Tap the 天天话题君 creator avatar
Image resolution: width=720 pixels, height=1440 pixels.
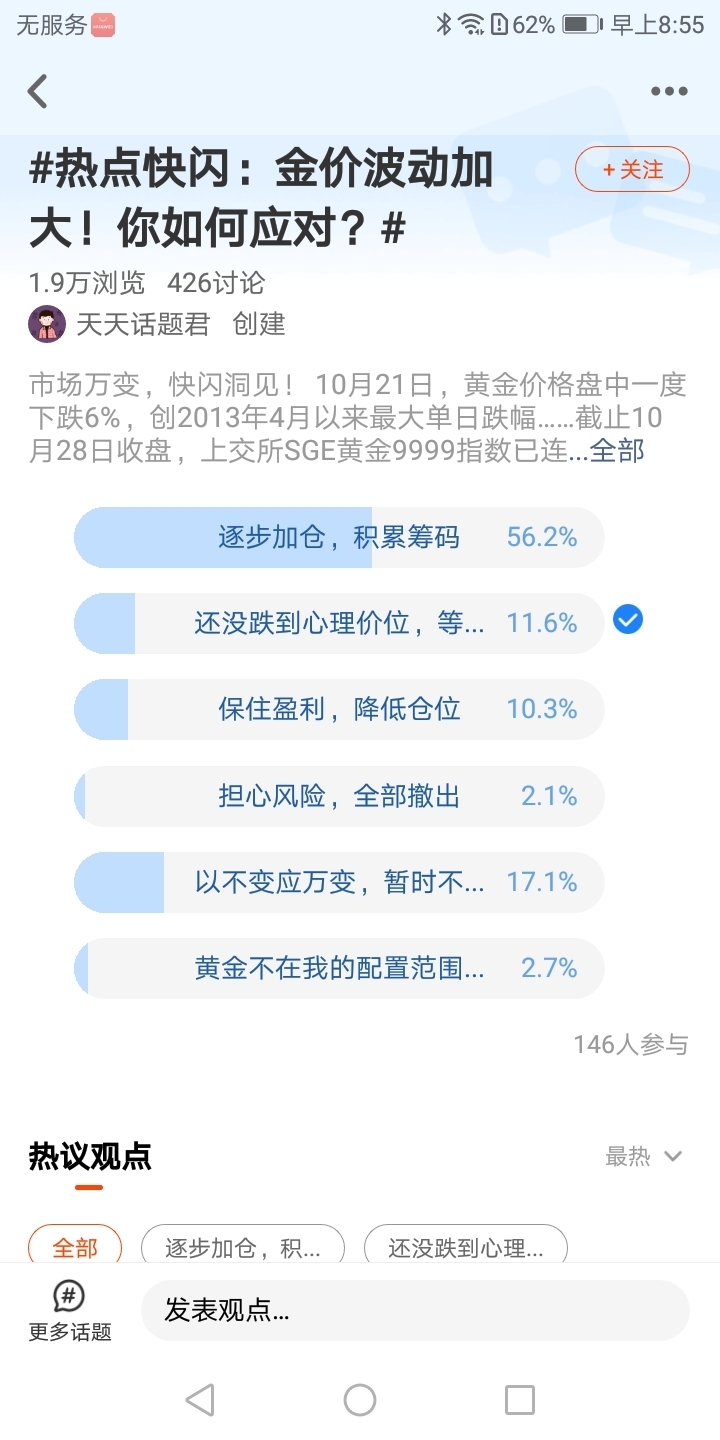pyautogui.click(x=47, y=324)
